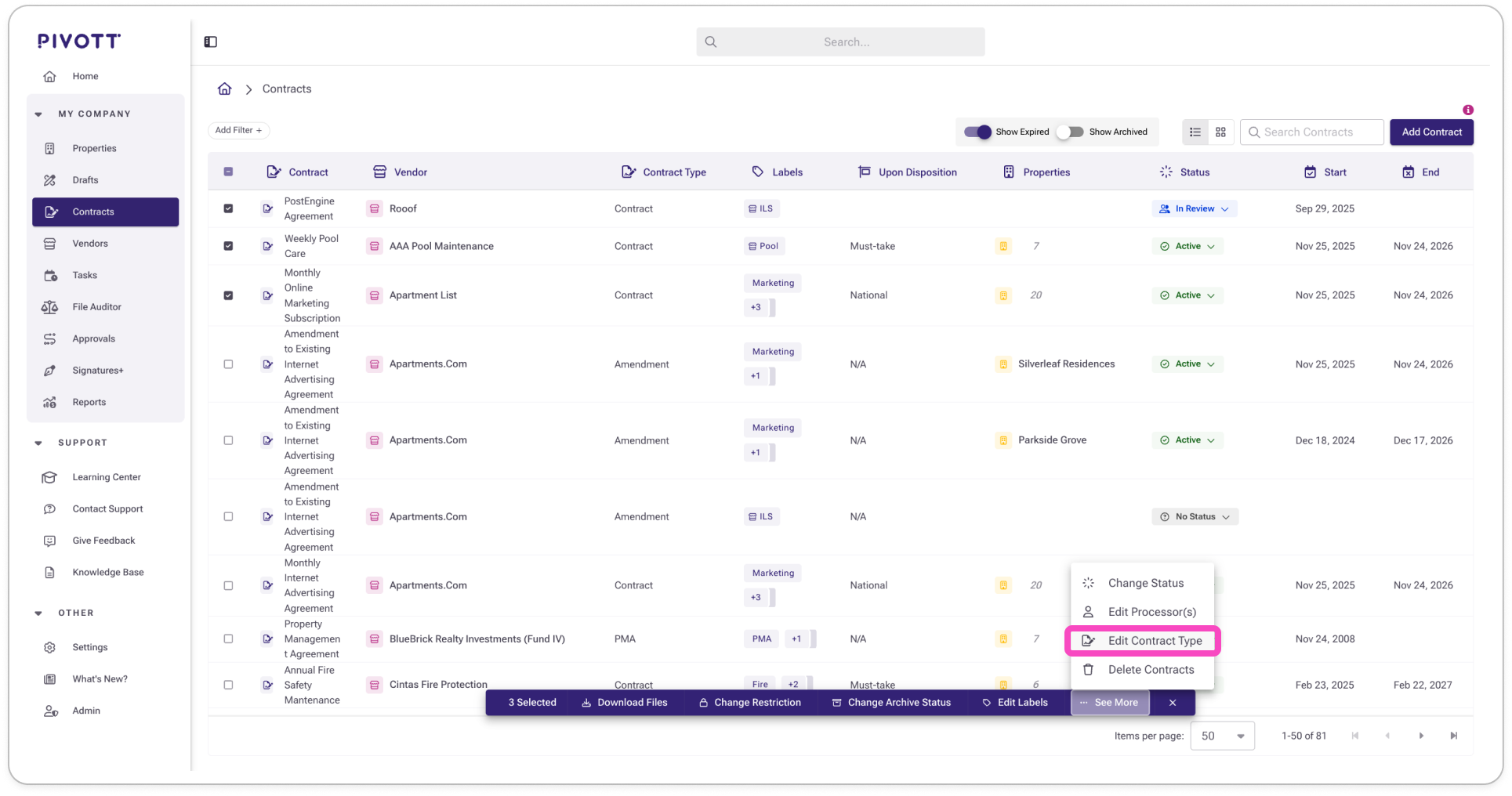
Task: Select Delete Contracts menu item
Action: (1142, 670)
